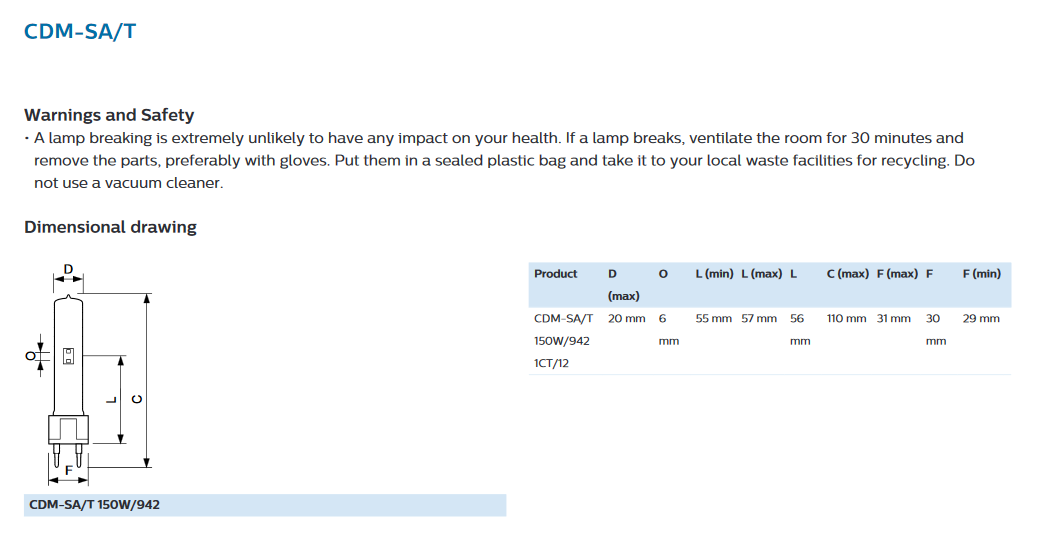Click the D dimension label on drawing
1059x535 pixels.
point(68,270)
